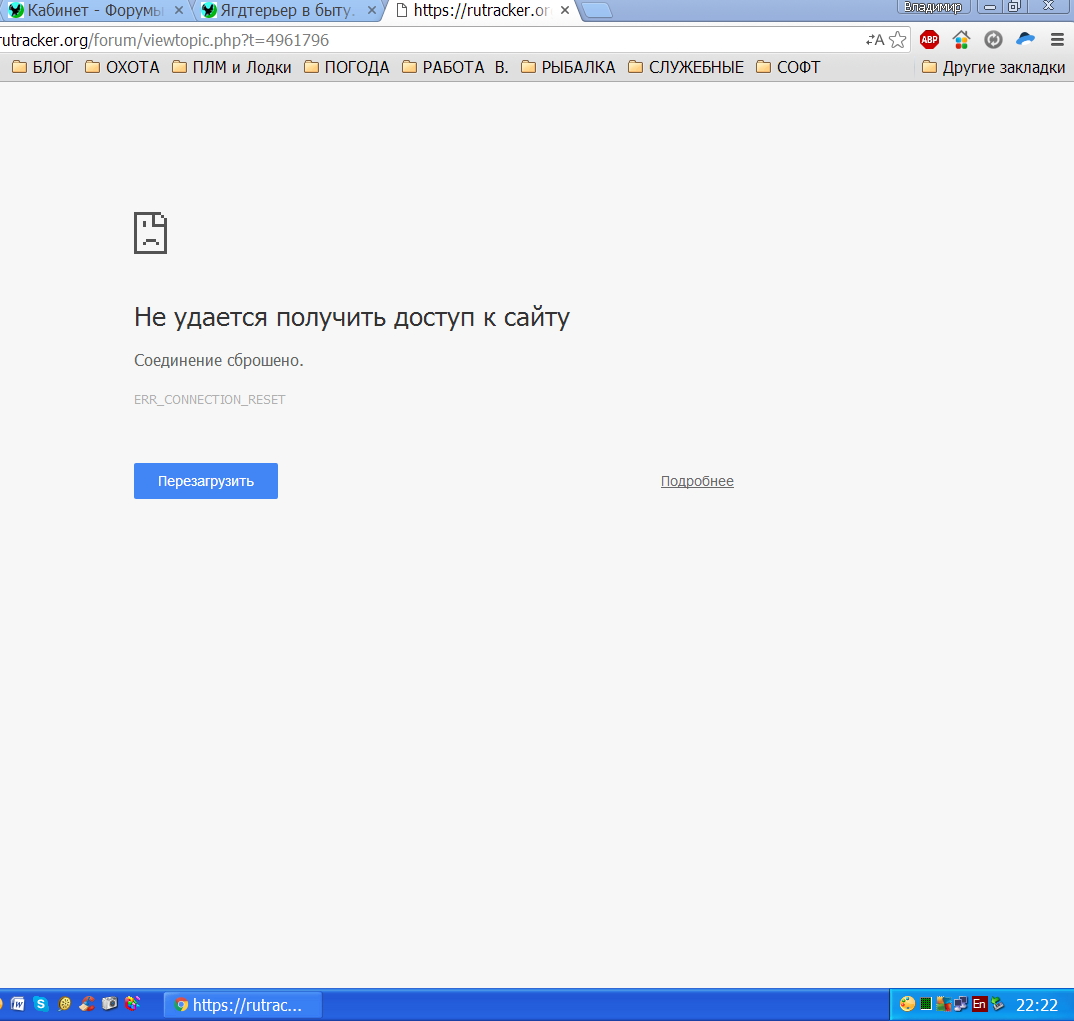Image resolution: width=1074 pixels, height=1021 pixels.
Task: Click the gray circular sync extension icon
Action: [x=993, y=40]
